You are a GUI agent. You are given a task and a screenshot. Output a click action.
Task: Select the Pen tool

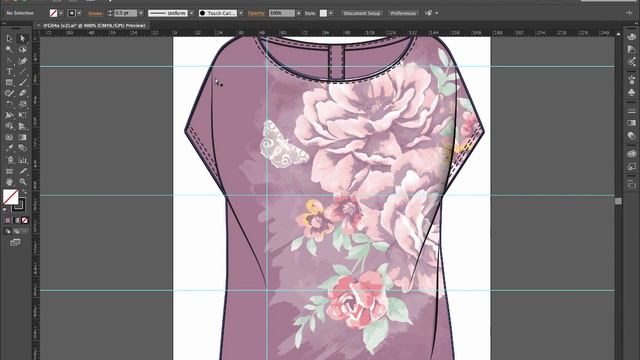tap(9, 60)
